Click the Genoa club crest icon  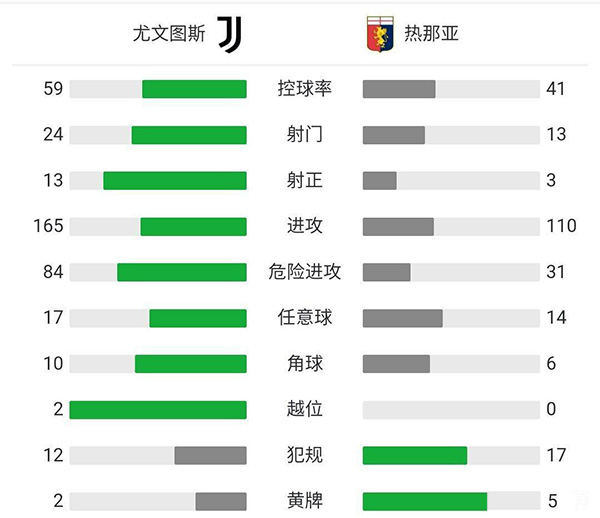click(379, 34)
